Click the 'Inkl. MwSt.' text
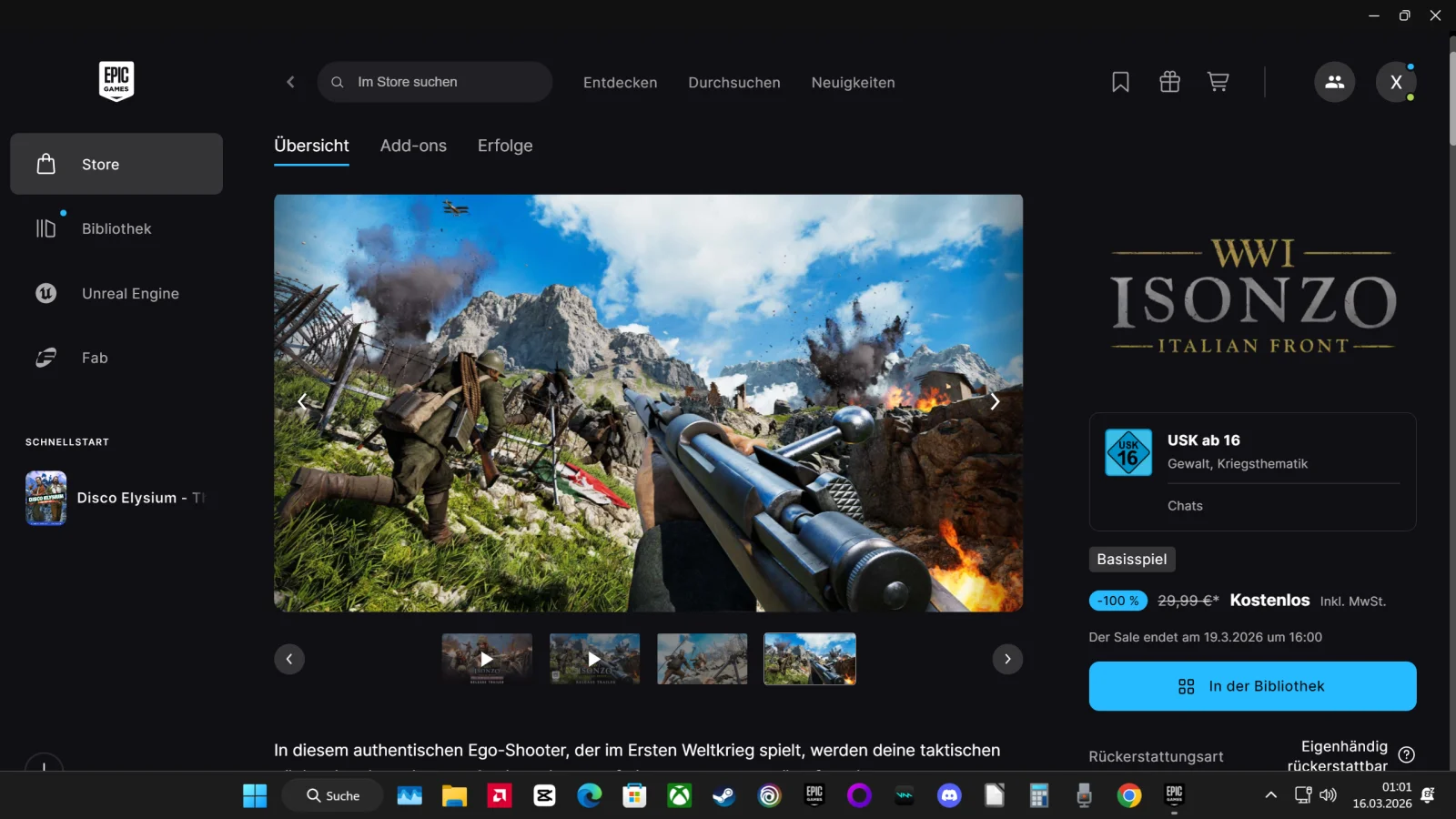 click(x=1353, y=602)
